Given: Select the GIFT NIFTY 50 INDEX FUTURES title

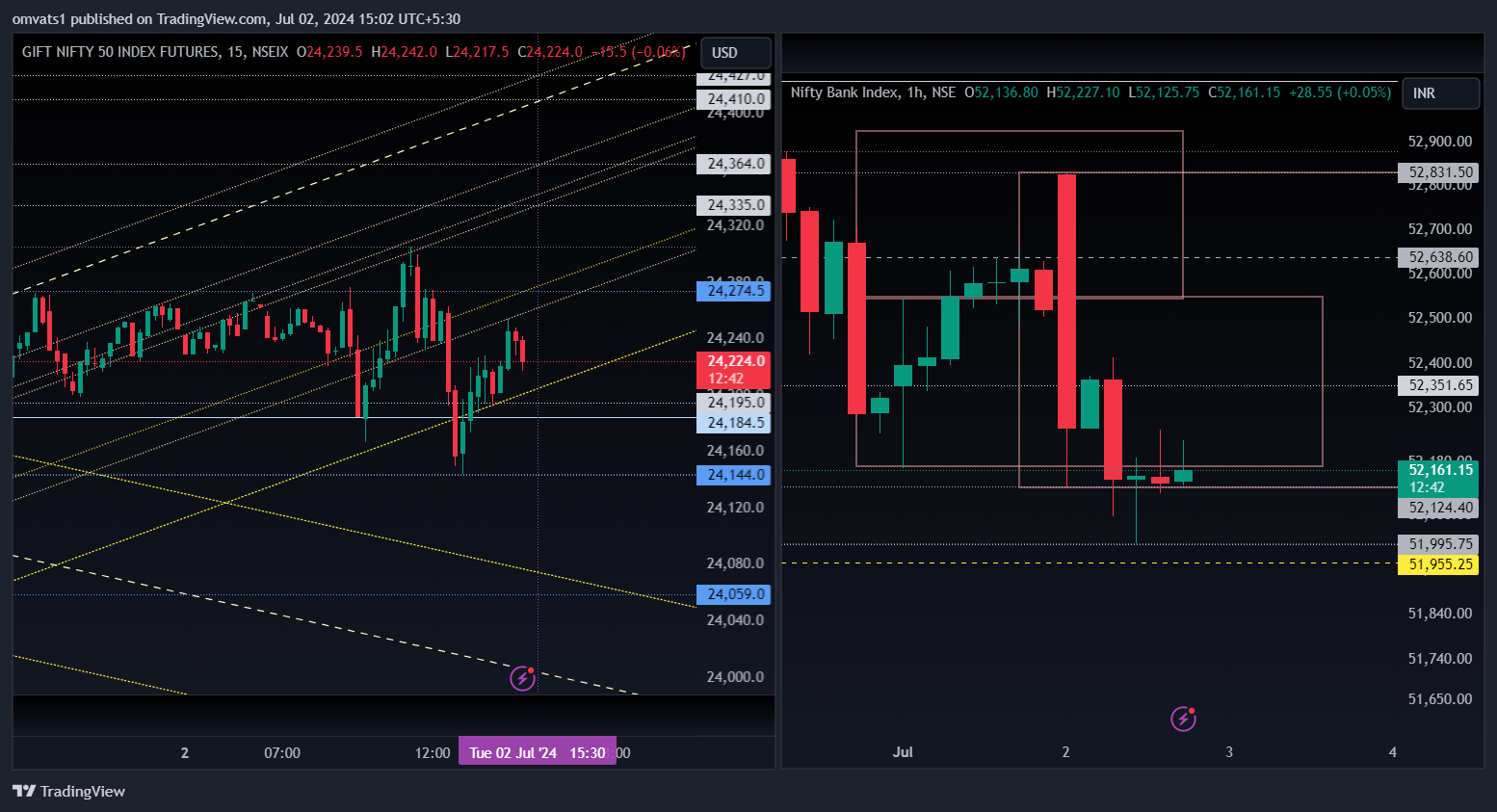Looking at the screenshot, I should pos(120,52).
